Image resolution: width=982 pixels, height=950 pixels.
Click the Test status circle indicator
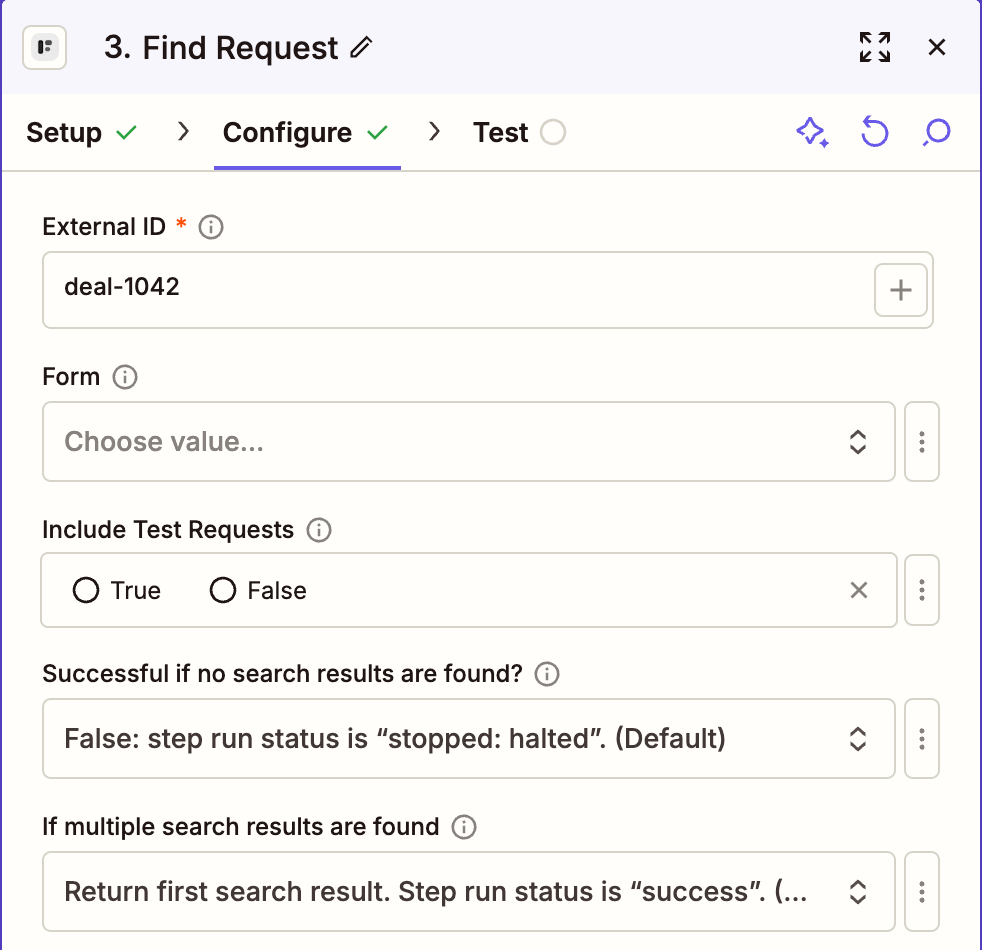point(553,132)
